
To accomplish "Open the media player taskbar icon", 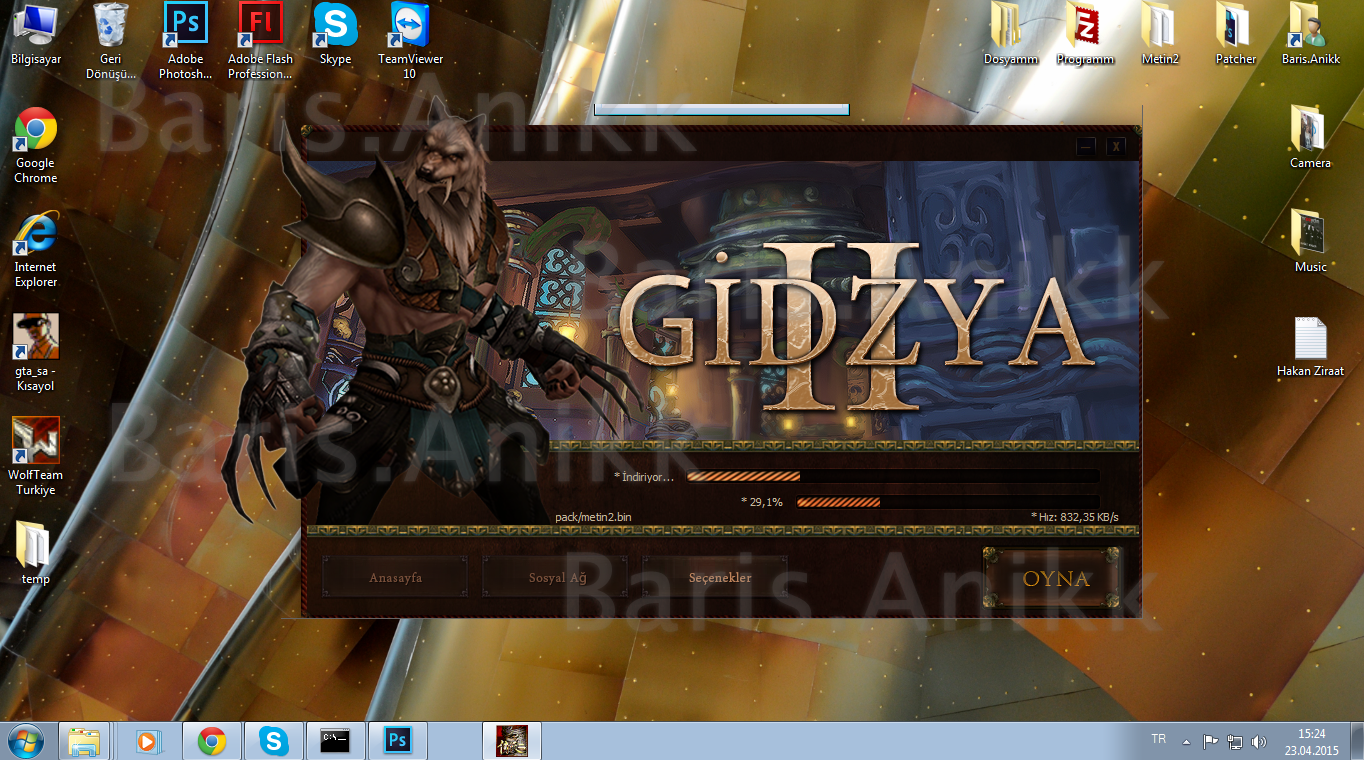I will click(148, 741).
